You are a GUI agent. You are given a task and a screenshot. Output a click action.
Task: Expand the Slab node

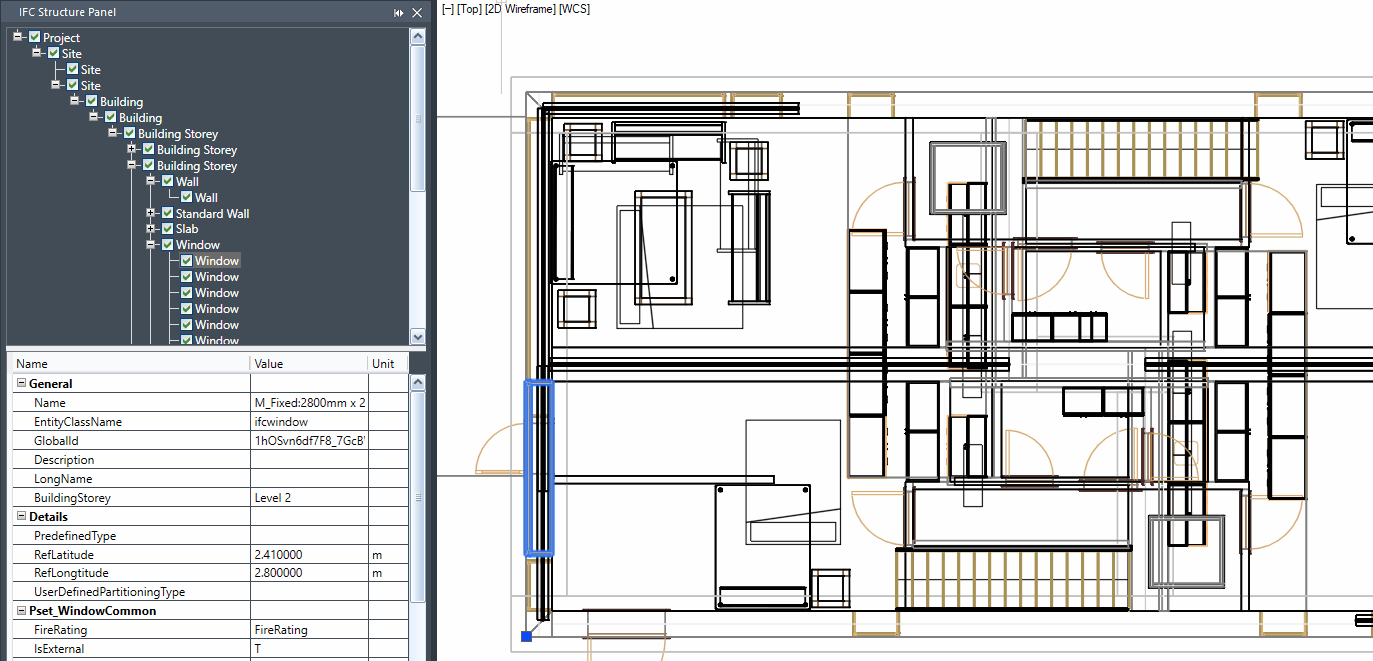(151, 229)
